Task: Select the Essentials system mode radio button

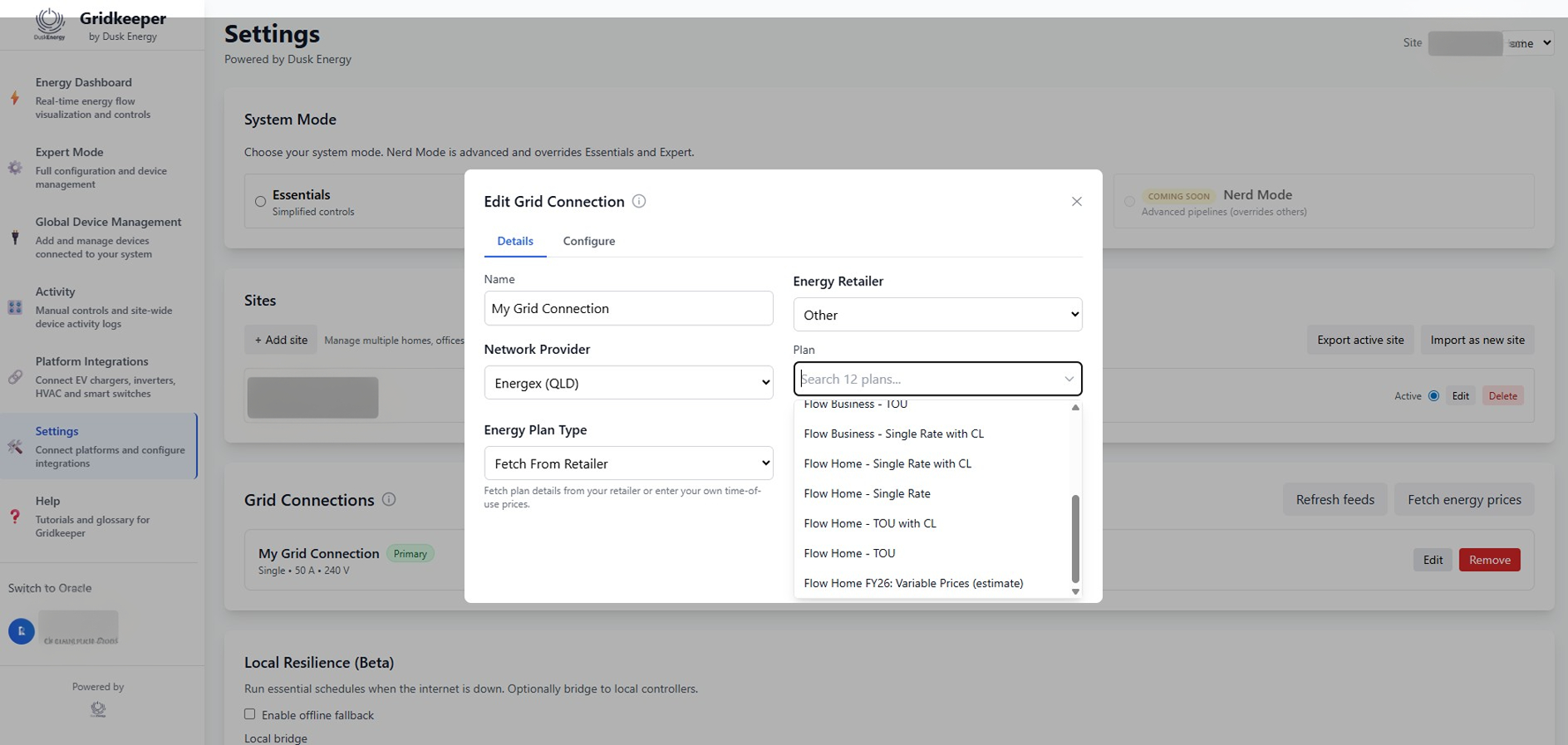Action: click(260, 202)
